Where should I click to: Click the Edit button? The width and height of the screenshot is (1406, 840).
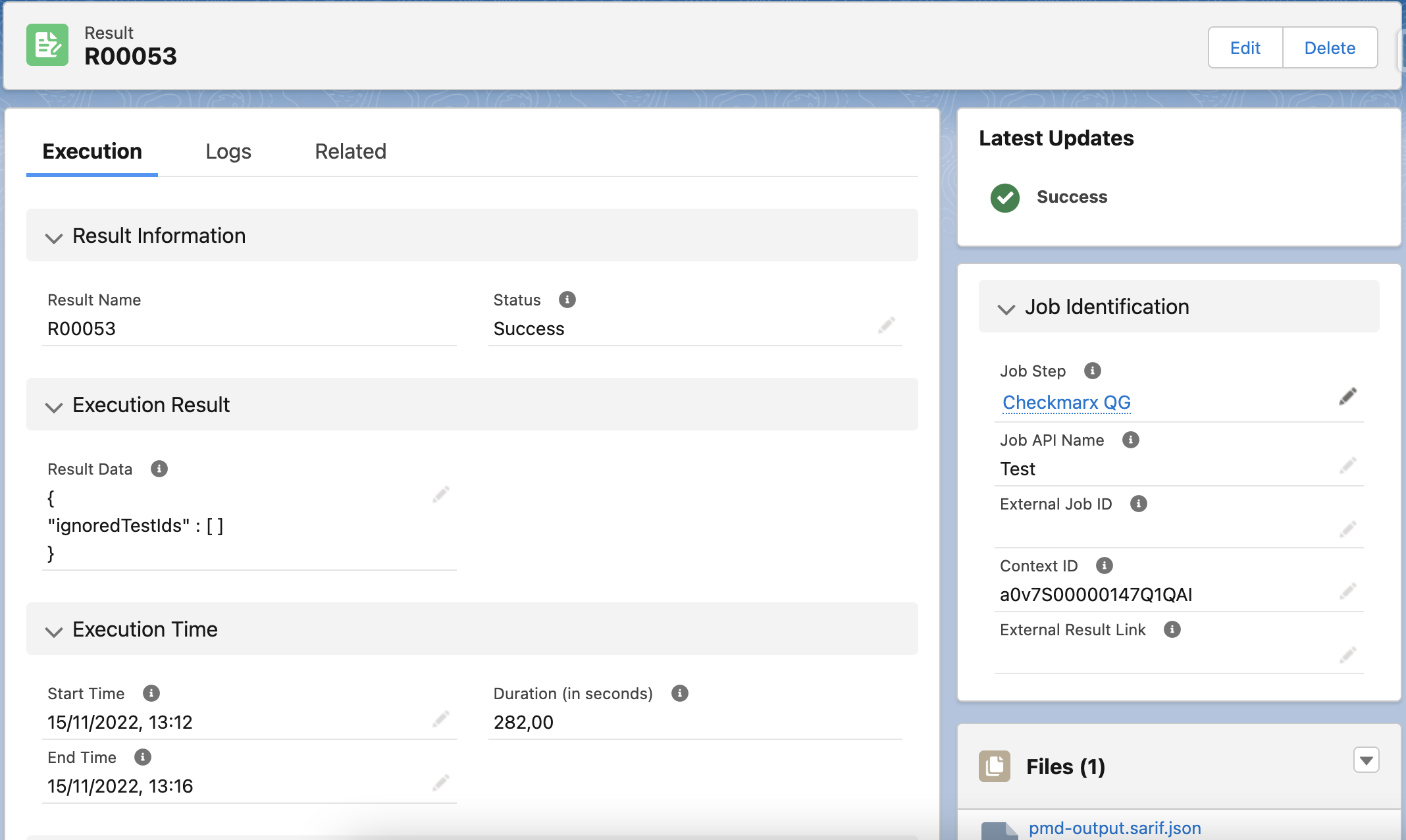coord(1245,47)
